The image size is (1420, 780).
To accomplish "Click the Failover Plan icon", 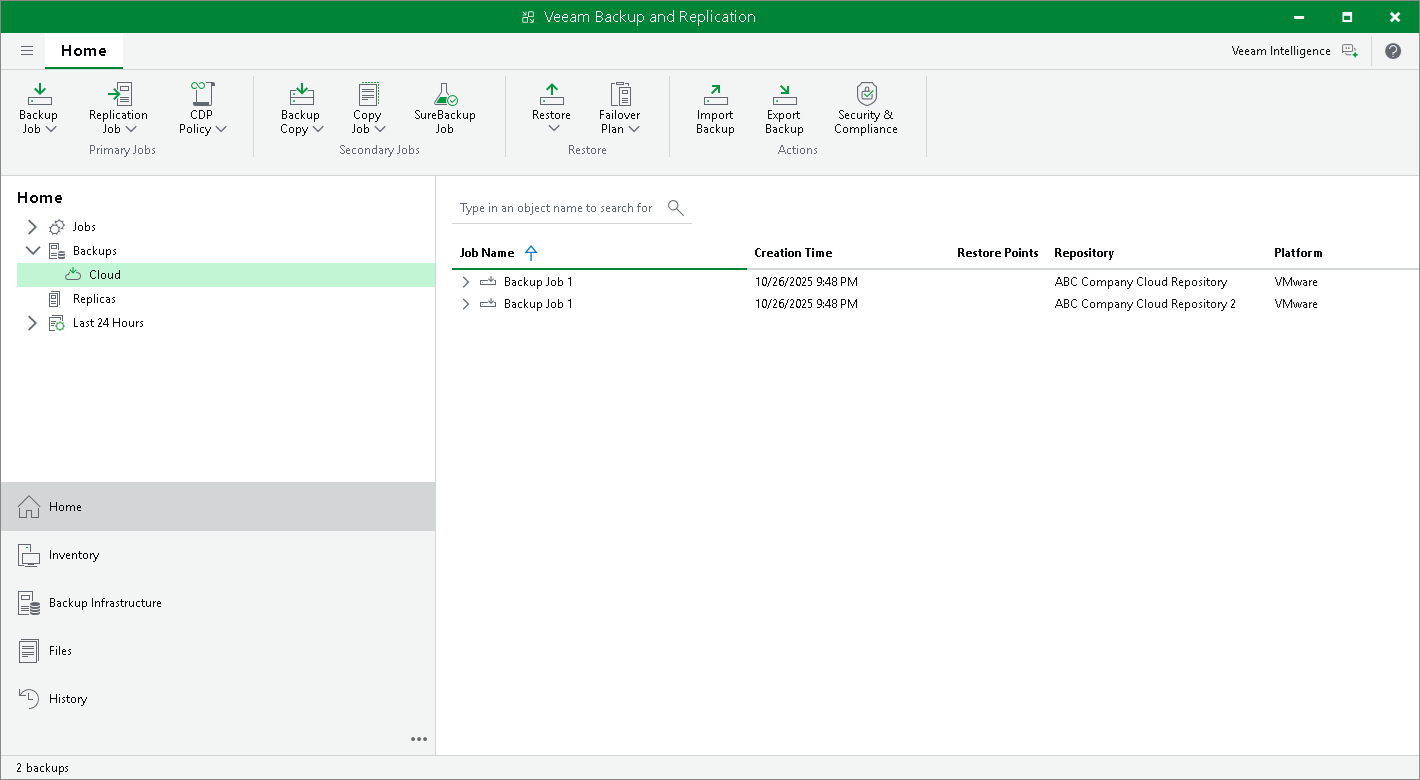I will (620, 96).
